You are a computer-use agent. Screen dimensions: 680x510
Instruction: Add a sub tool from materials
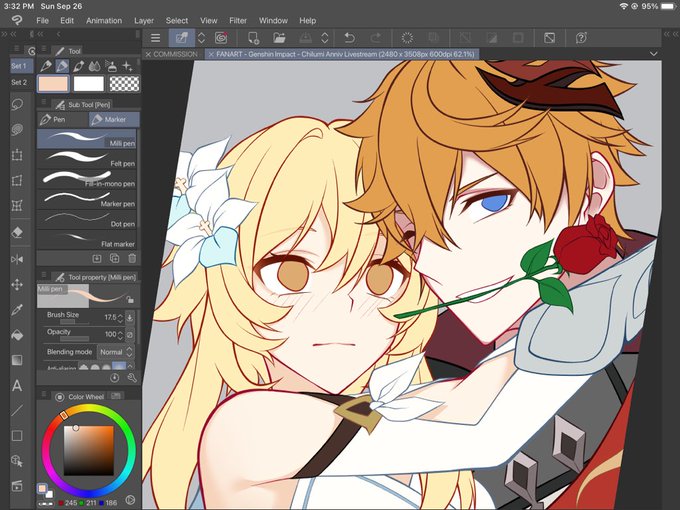97,258
